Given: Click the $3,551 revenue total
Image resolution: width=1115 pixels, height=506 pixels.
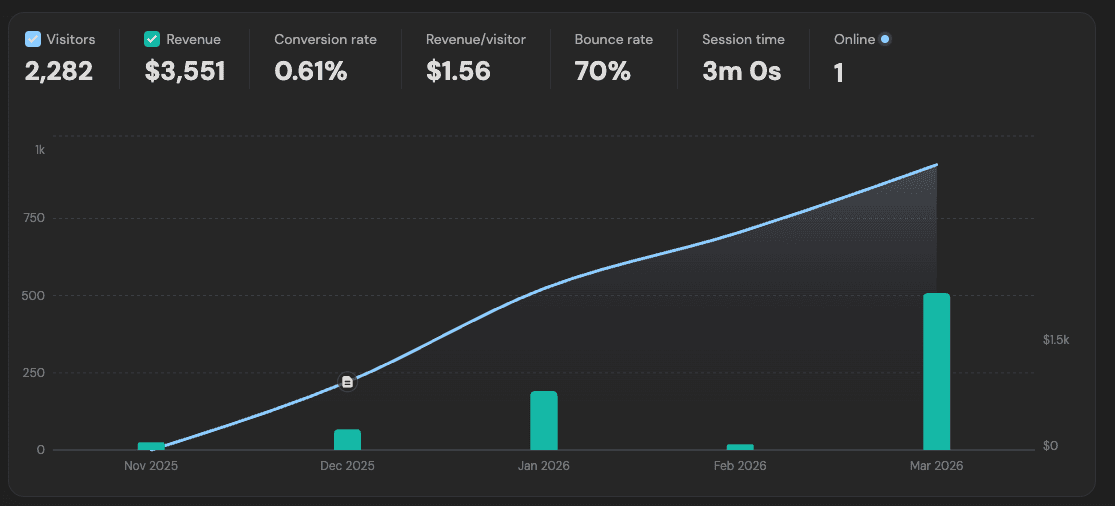Looking at the screenshot, I should click(x=185, y=71).
